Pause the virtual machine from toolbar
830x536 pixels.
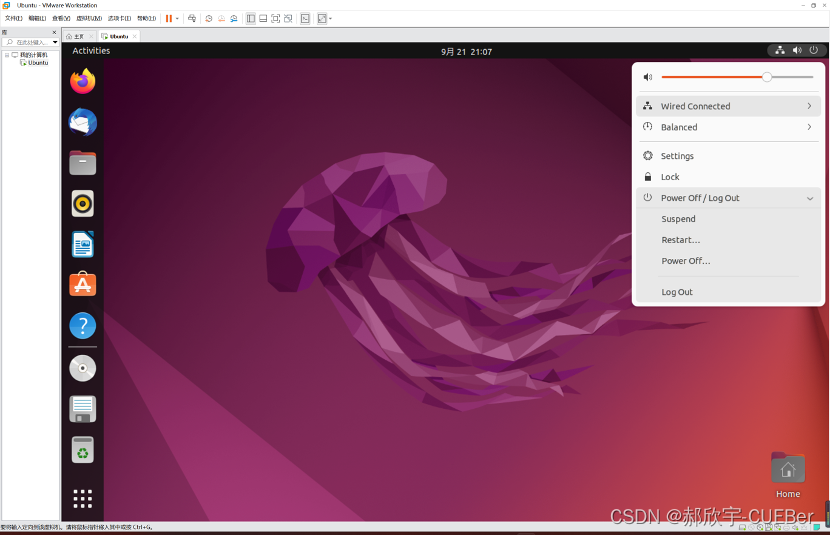point(169,19)
